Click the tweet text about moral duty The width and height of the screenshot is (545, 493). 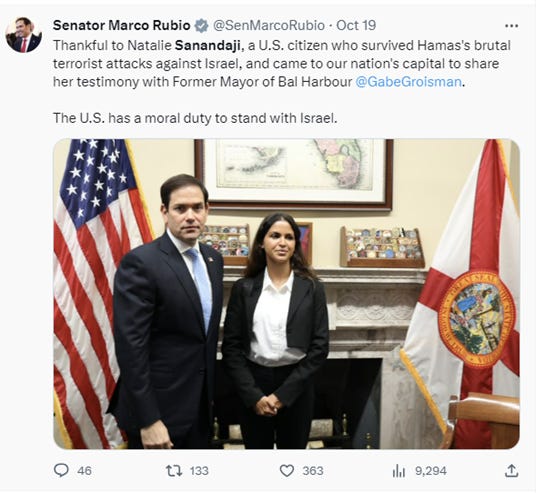(195, 118)
